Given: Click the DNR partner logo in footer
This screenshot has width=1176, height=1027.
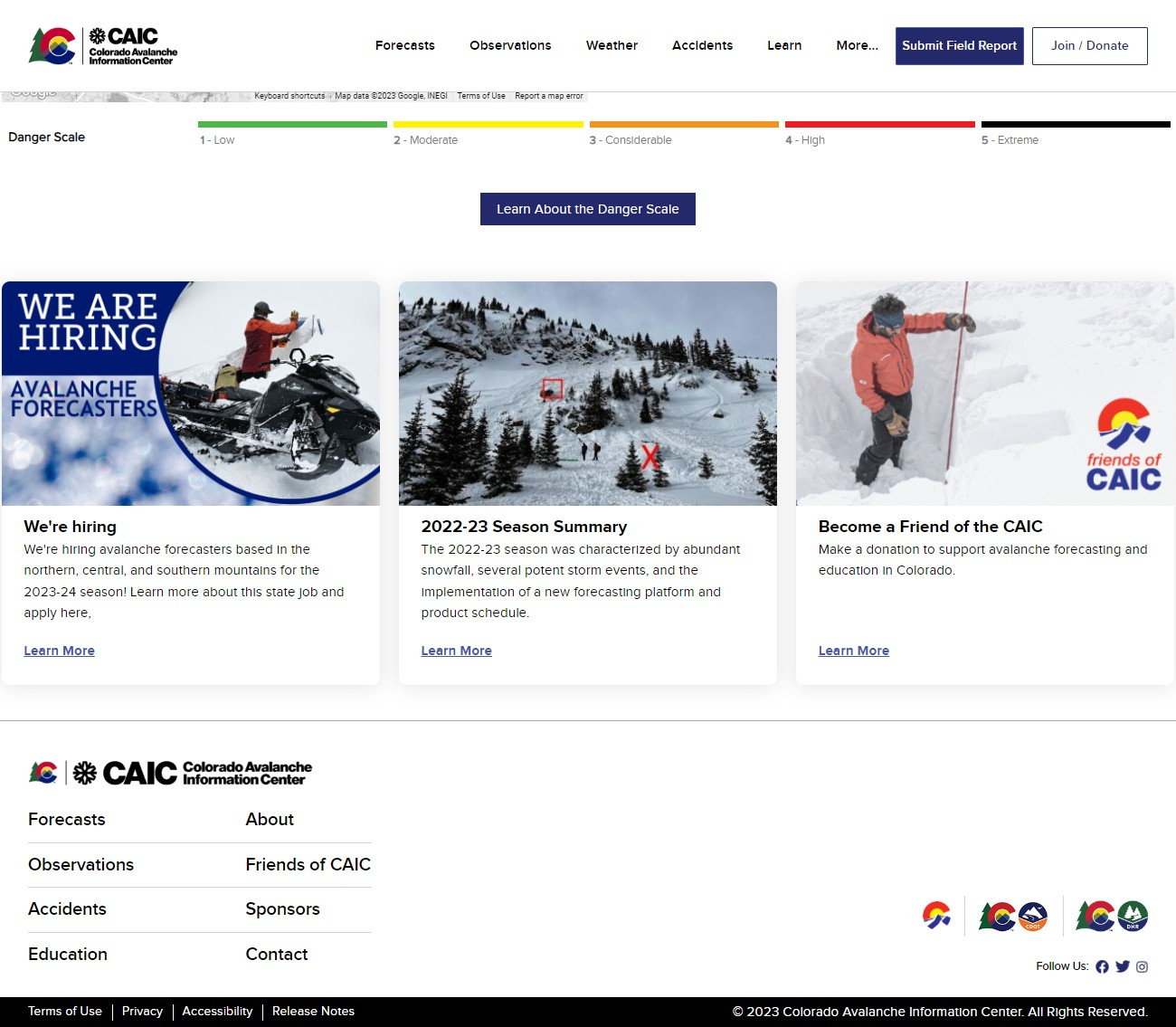Looking at the screenshot, I should pos(1112,916).
